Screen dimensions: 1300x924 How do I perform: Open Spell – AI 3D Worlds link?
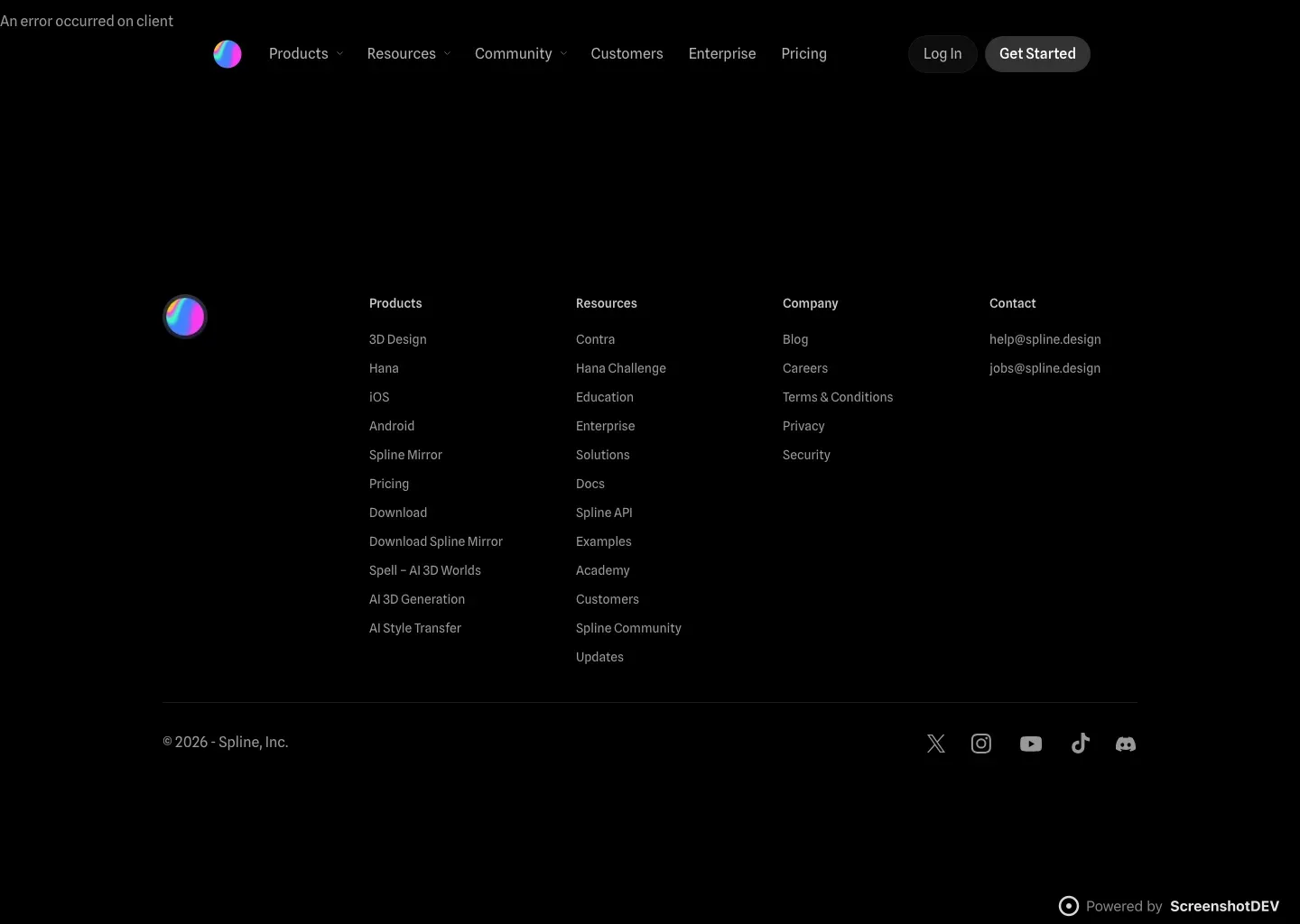(x=425, y=570)
